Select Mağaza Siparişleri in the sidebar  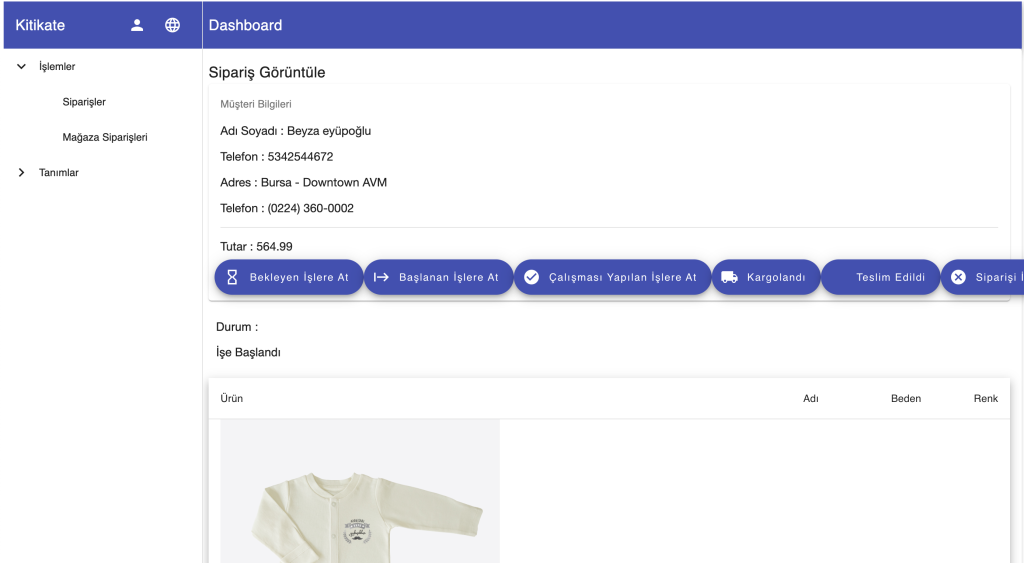(x=105, y=137)
